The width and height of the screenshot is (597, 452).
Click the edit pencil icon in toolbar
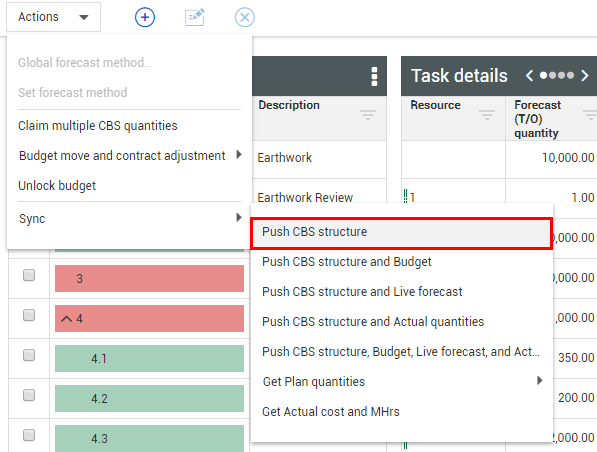coord(195,17)
